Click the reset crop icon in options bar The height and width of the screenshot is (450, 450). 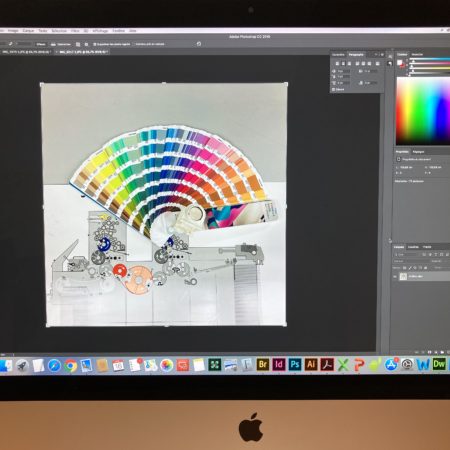199,44
